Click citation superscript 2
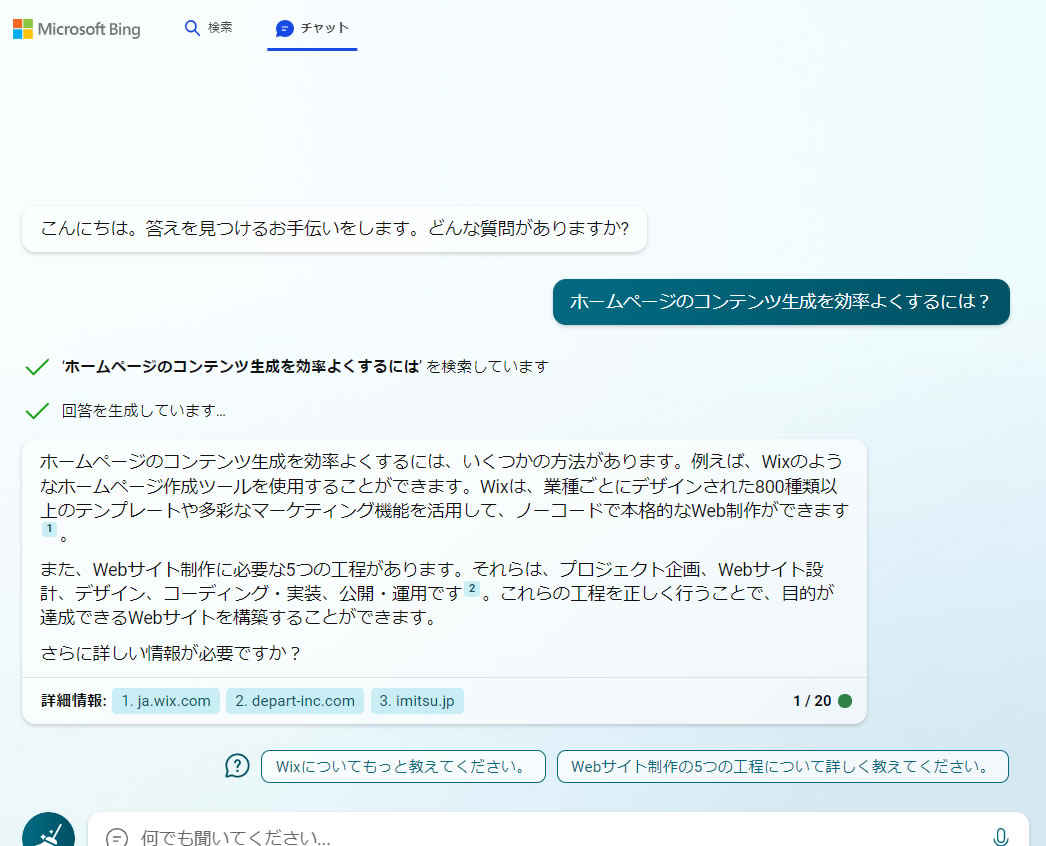1046x846 pixels. (472, 588)
